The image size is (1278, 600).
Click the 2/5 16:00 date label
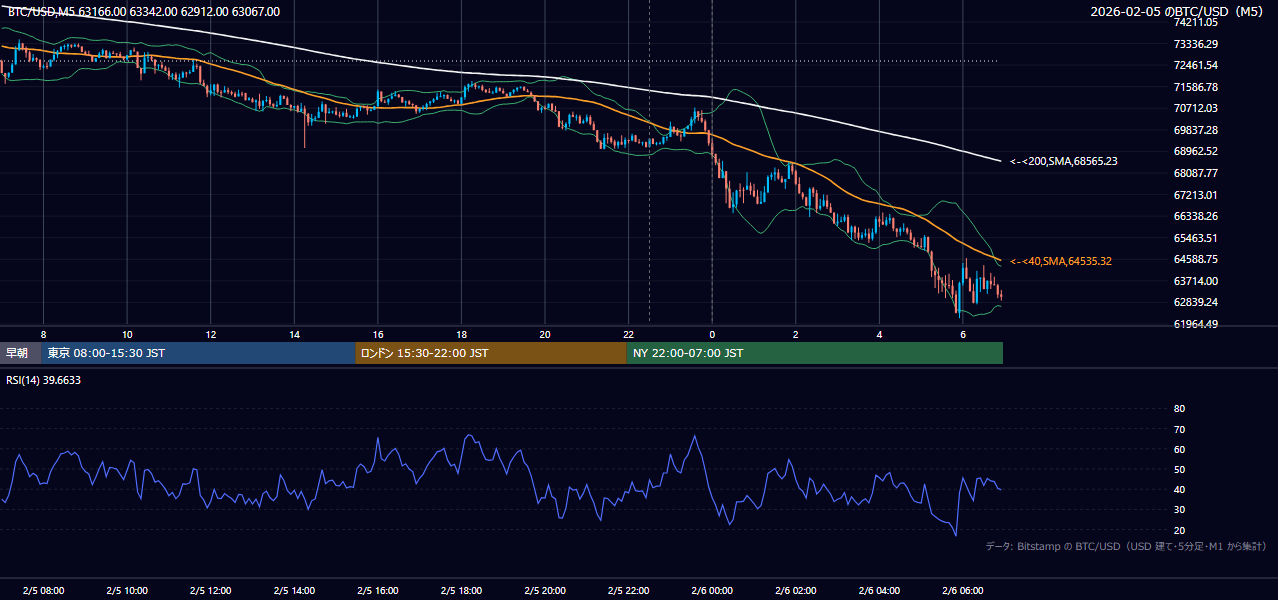pos(378,591)
